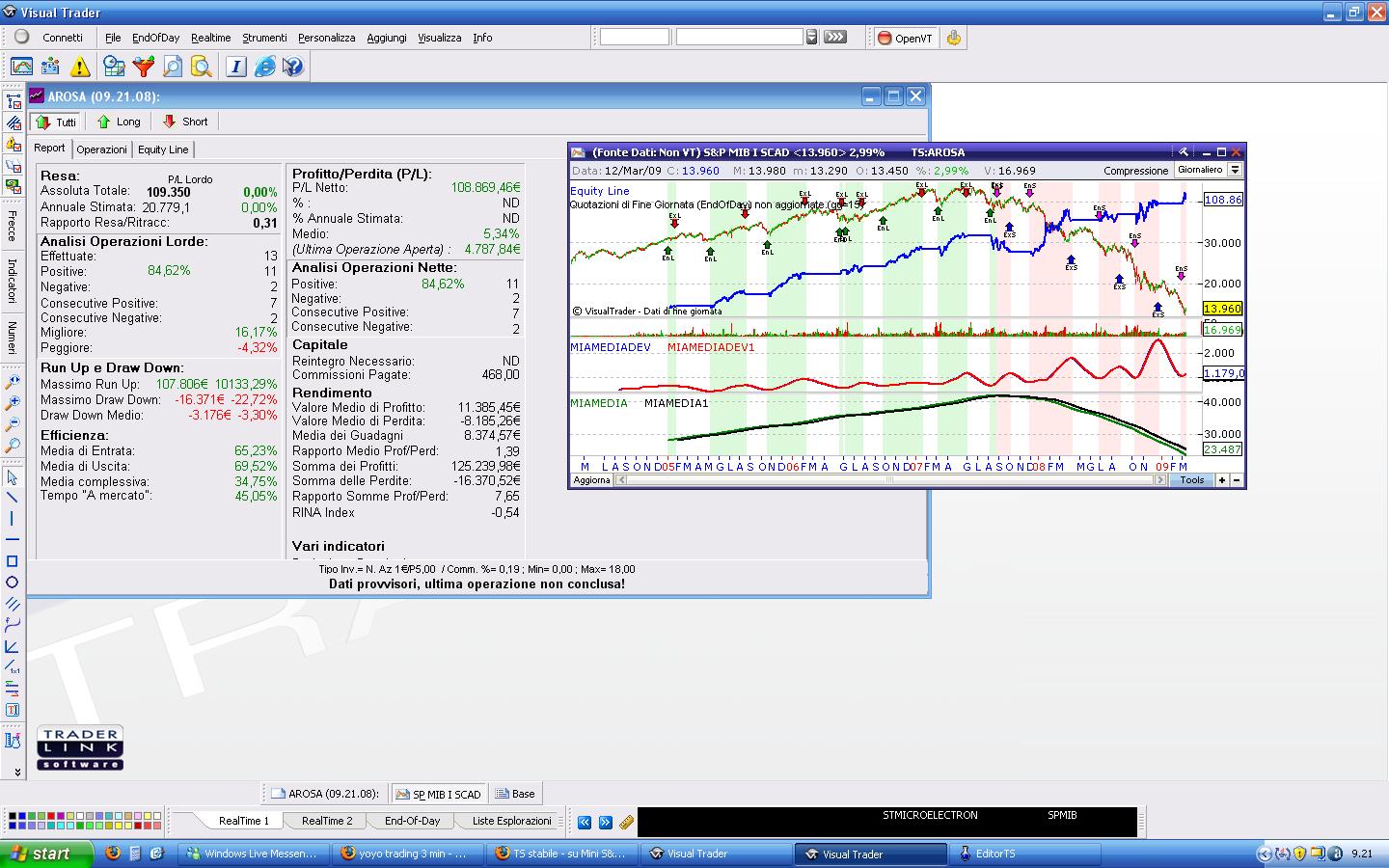Screen dimensions: 1389x868
Task: Select the SP MIB I SCAD window button
Action: pos(438,794)
